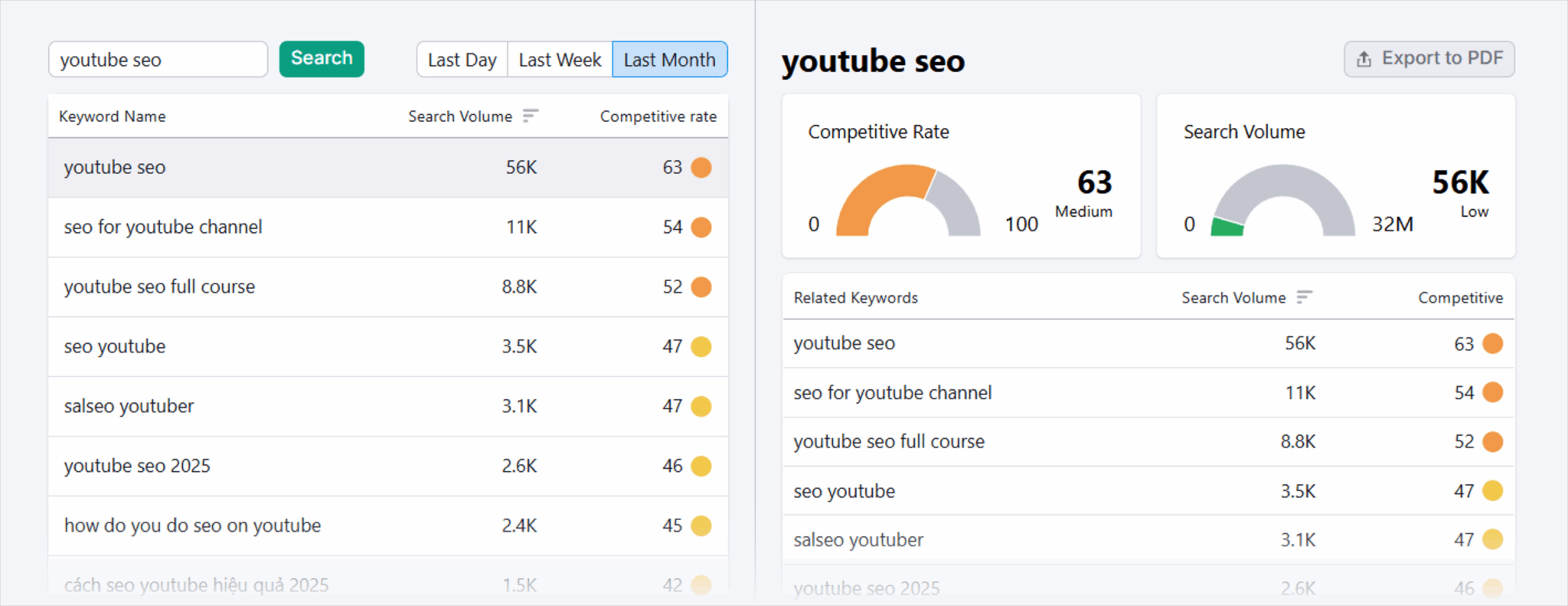Select the Last Month tab
This screenshot has height=606, width=1568.
[x=670, y=59]
